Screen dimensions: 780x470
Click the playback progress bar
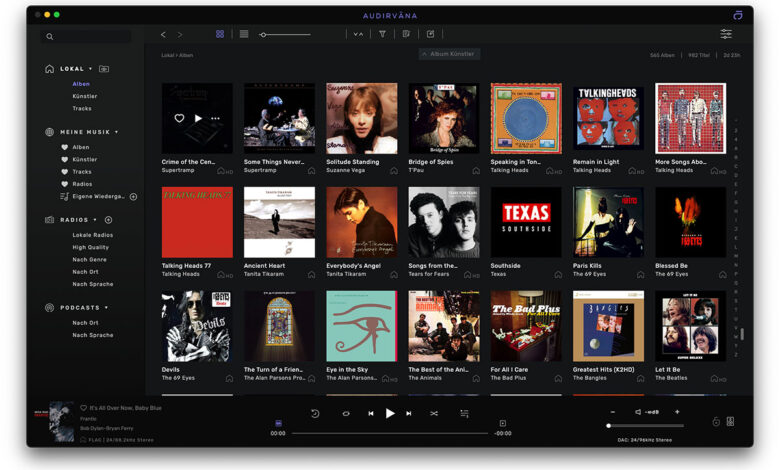390,434
